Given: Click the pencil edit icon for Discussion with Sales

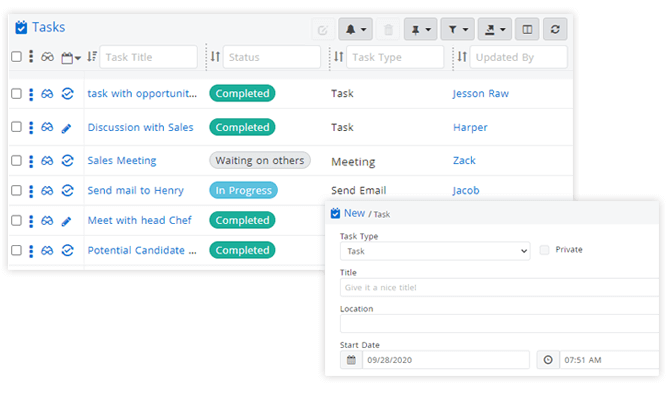Looking at the screenshot, I should point(67,128).
